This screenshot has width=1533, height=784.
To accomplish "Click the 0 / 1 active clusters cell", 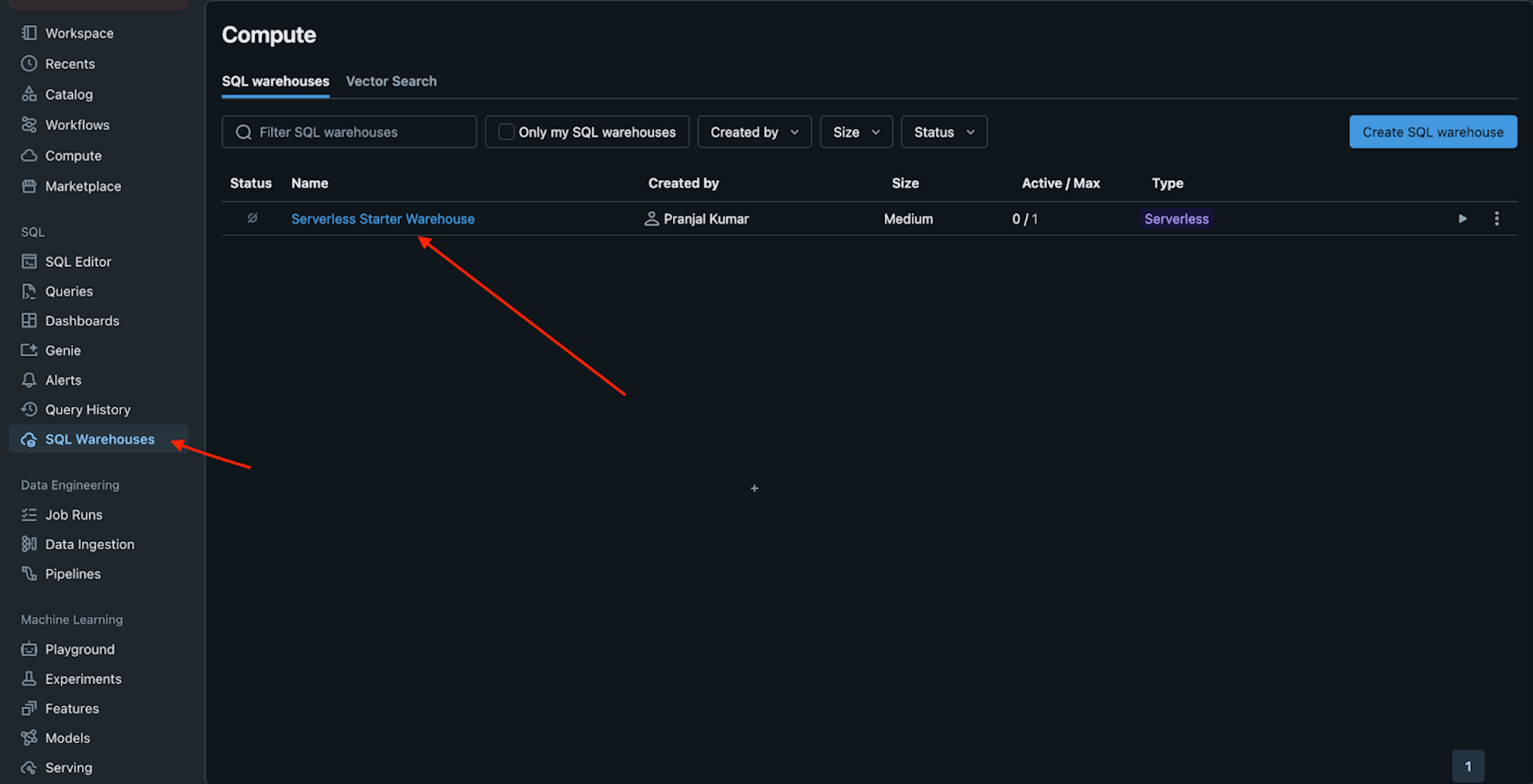I will (1024, 218).
